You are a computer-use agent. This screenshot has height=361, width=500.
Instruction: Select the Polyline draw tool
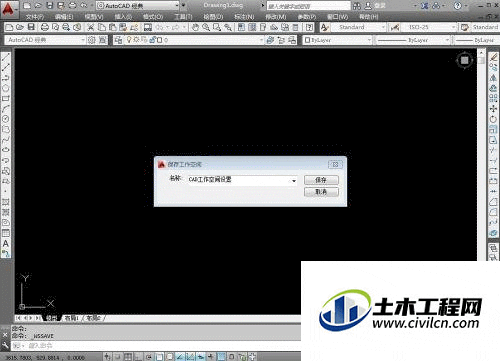[6, 78]
